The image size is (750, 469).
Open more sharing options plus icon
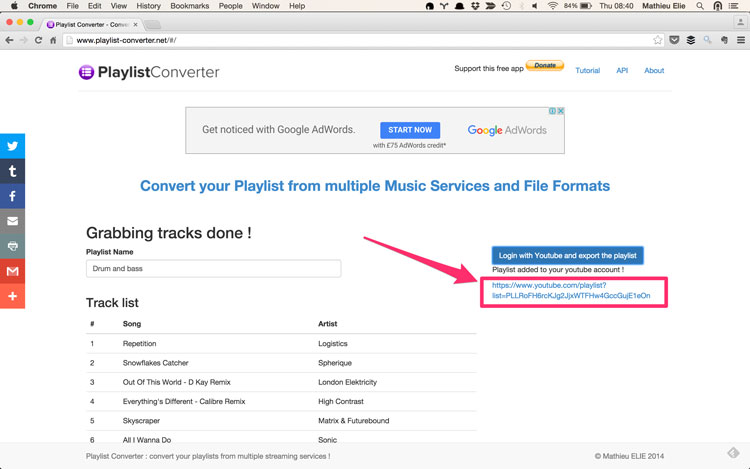[x=12, y=296]
